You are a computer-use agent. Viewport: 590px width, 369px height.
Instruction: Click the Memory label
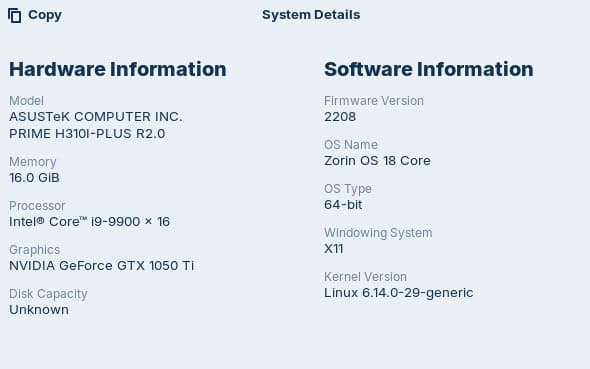pyautogui.click(x=33, y=162)
